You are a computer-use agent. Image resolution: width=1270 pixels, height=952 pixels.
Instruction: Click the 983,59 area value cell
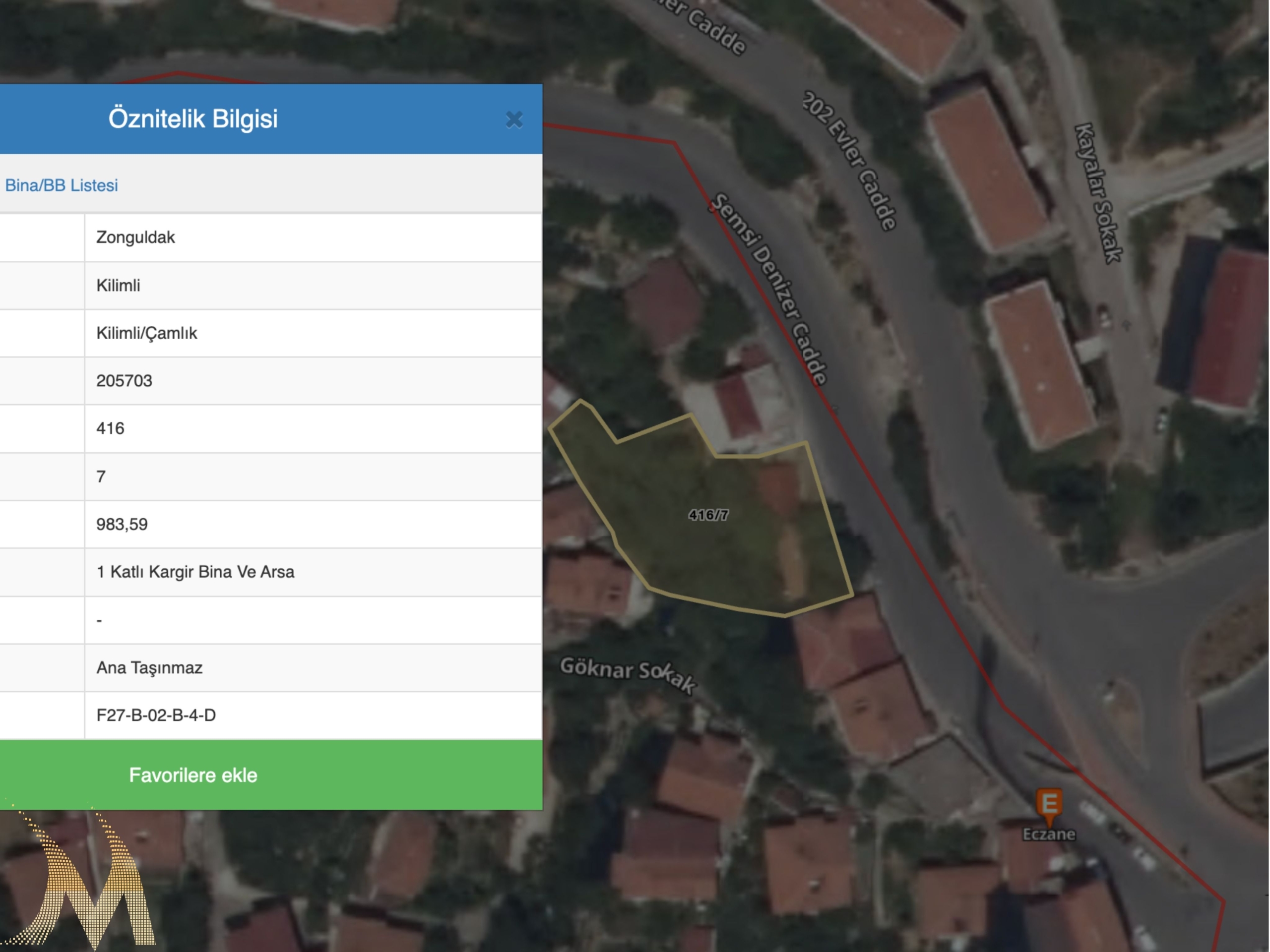(x=122, y=525)
